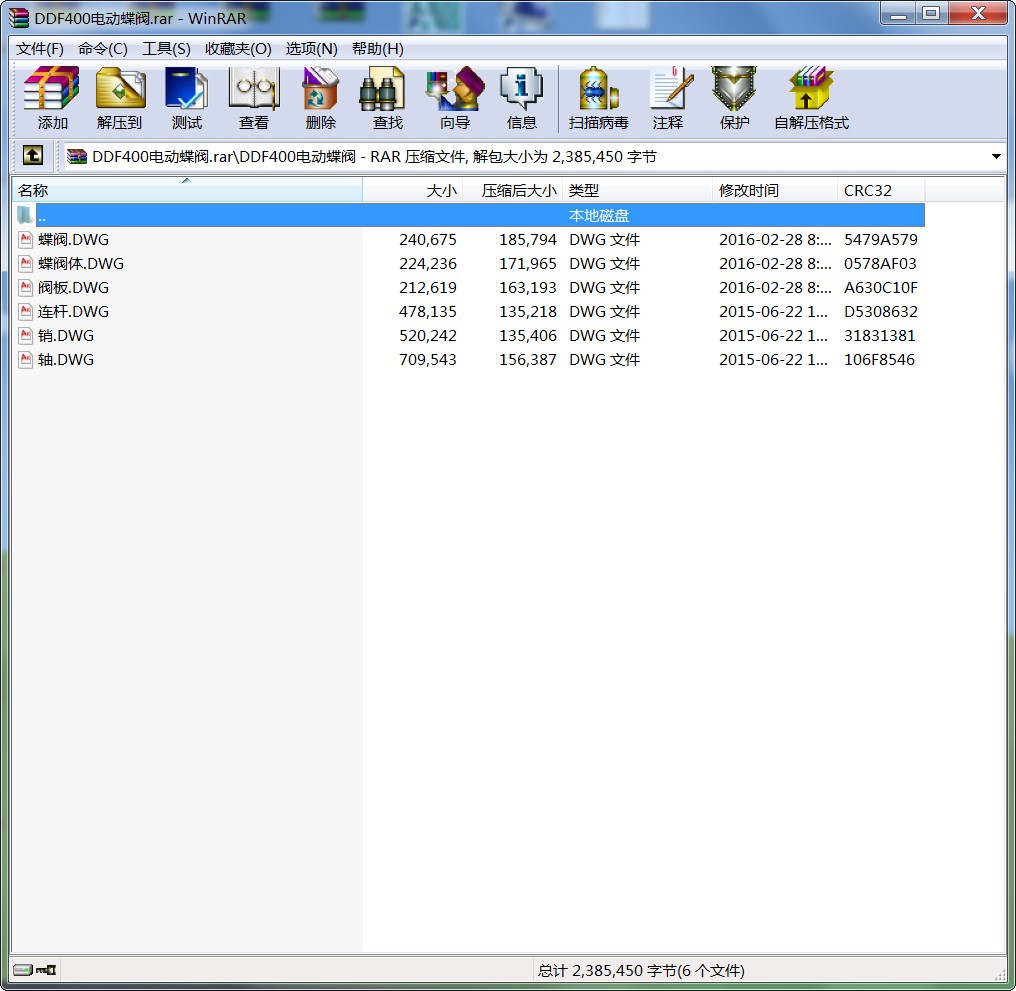This screenshot has height=991, width=1016.
Task: Click packed size 135,406
Action: click(527, 336)
